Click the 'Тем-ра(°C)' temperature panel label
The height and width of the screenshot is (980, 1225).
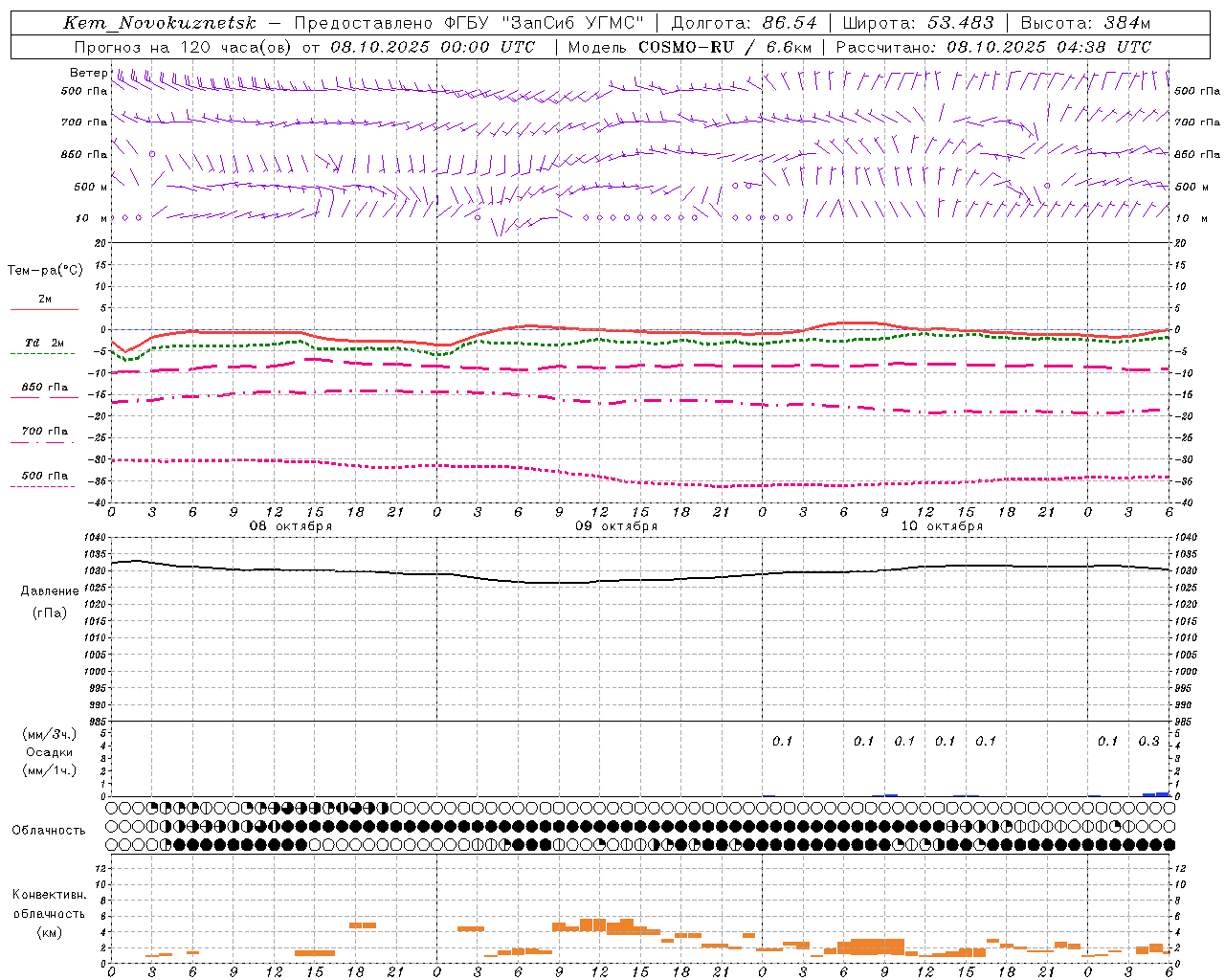(x=45, y=271)
